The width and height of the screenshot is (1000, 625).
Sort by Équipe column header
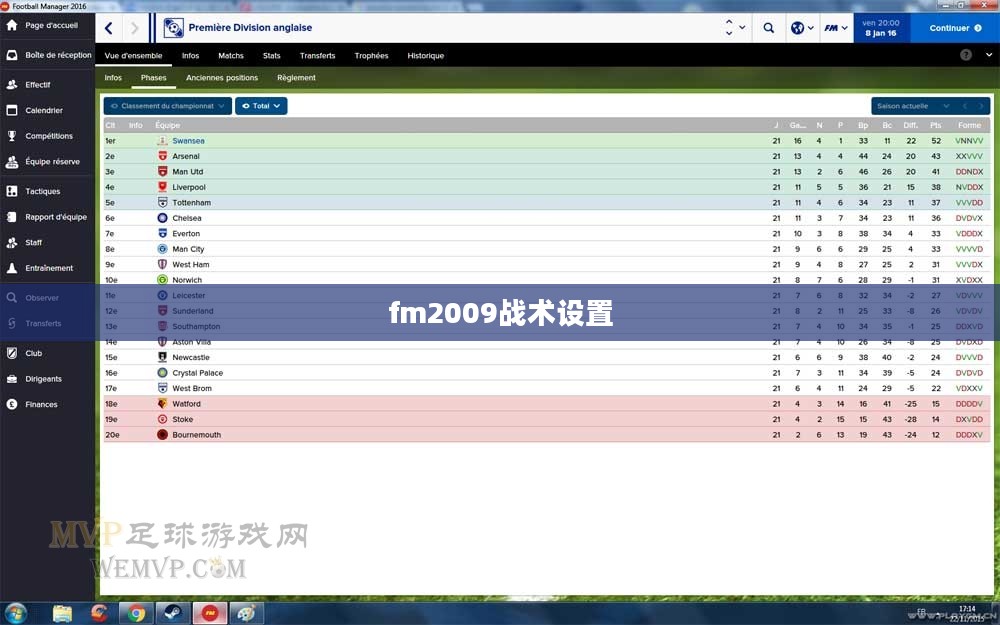point(168,125)
